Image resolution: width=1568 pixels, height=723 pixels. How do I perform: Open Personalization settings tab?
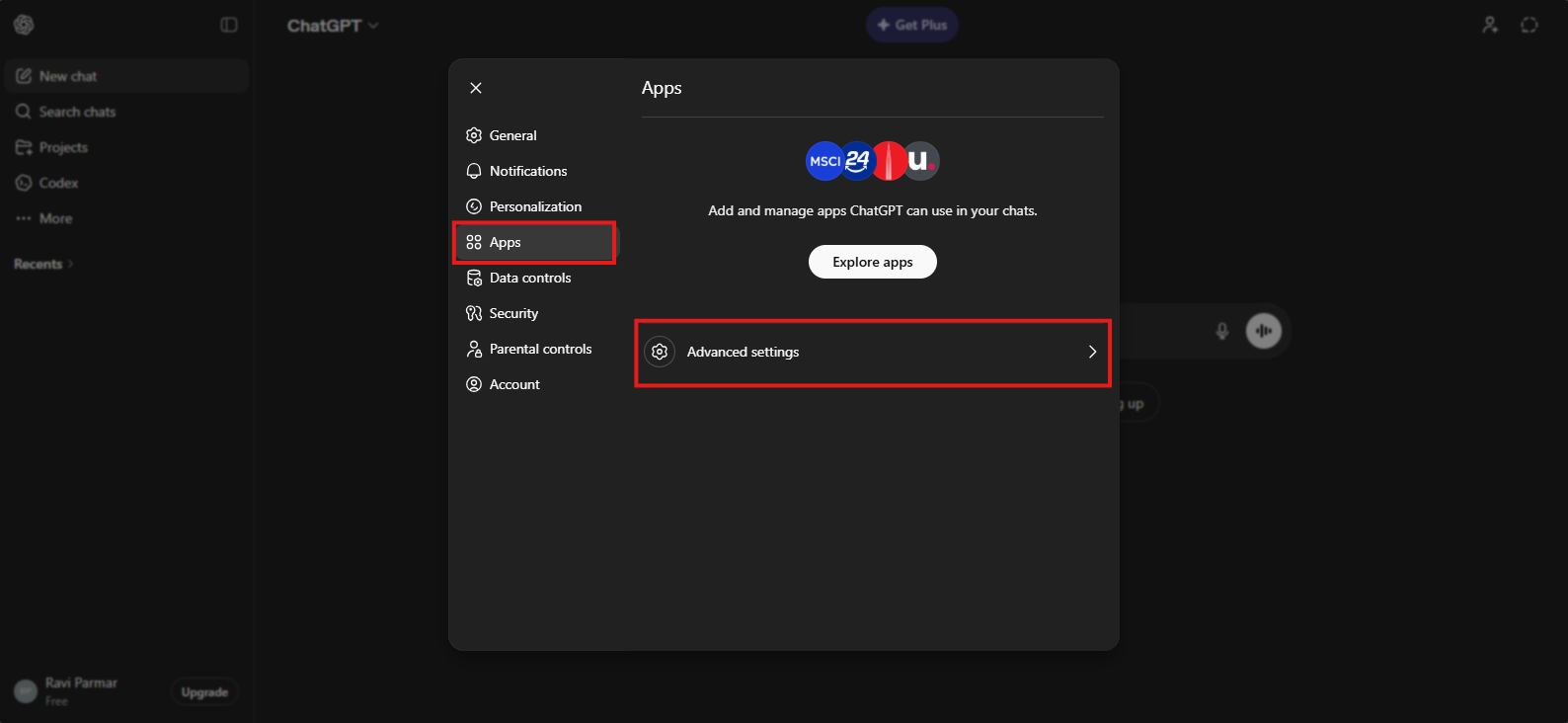pos(535,206)
